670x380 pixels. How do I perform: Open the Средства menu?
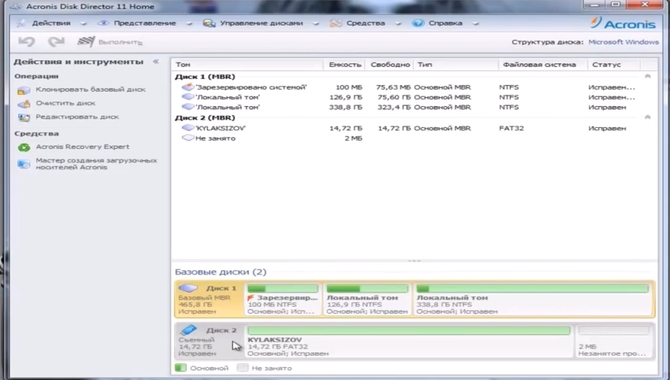click(x=366, y=23)
